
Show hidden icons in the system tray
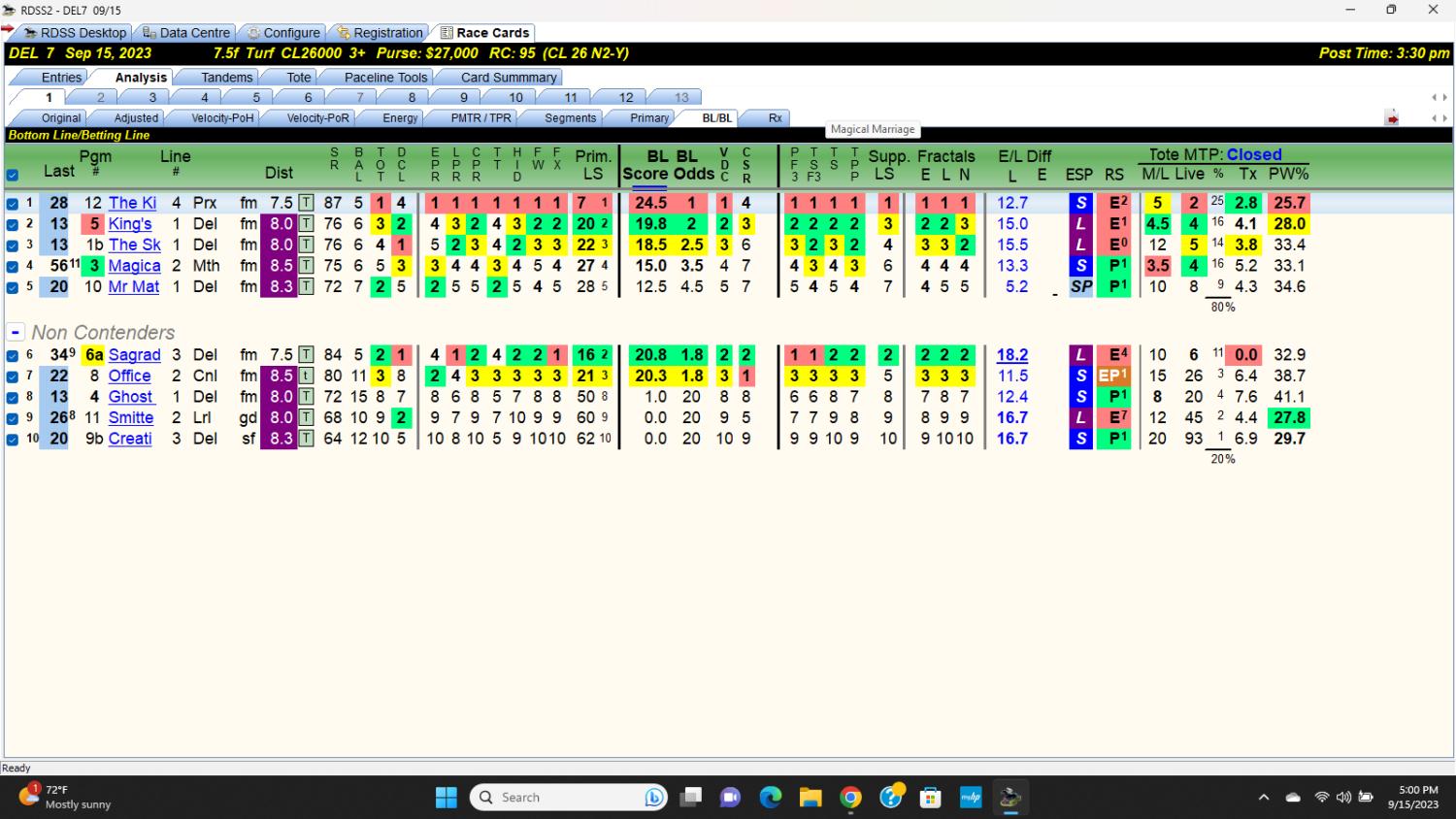[x=1264, y=798]
